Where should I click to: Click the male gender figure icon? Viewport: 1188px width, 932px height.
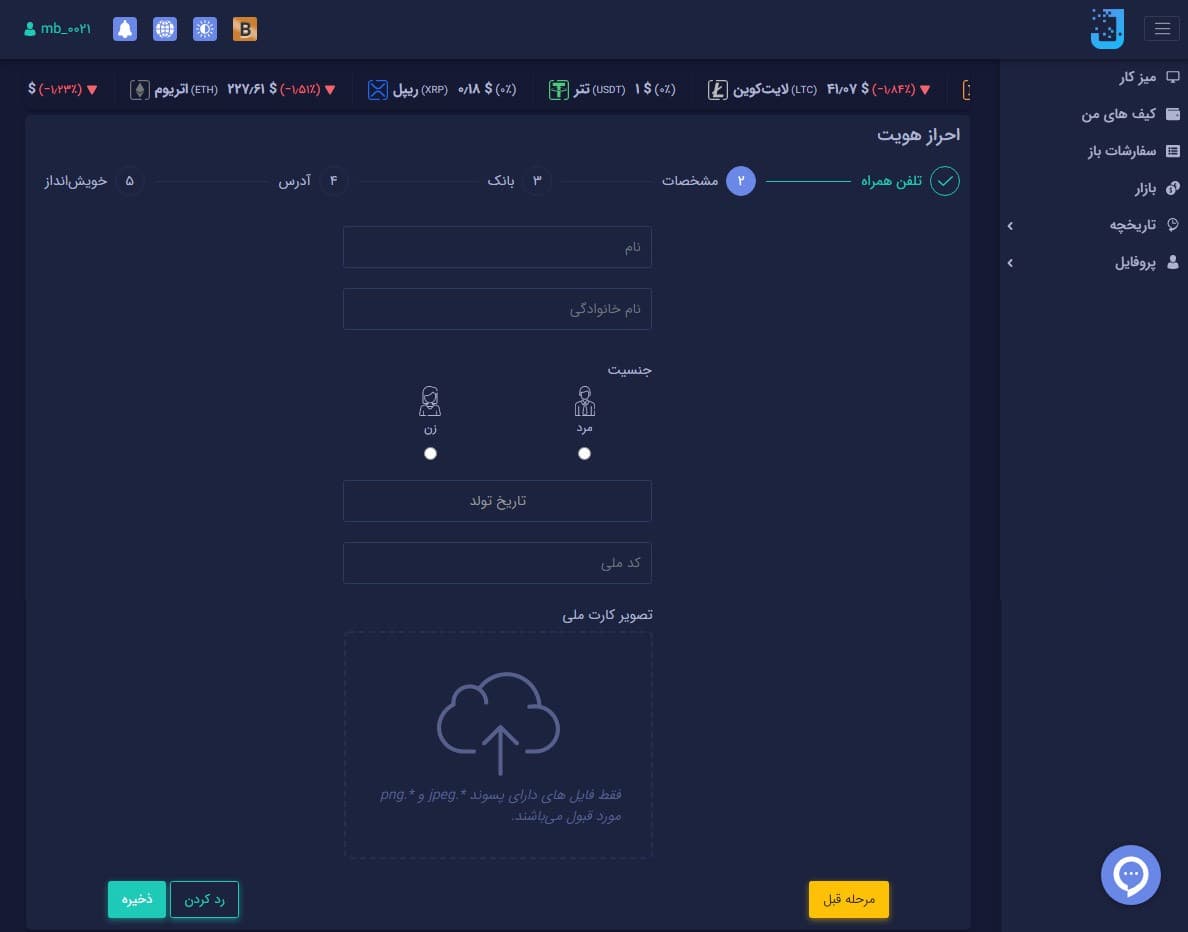pos(584,402)
